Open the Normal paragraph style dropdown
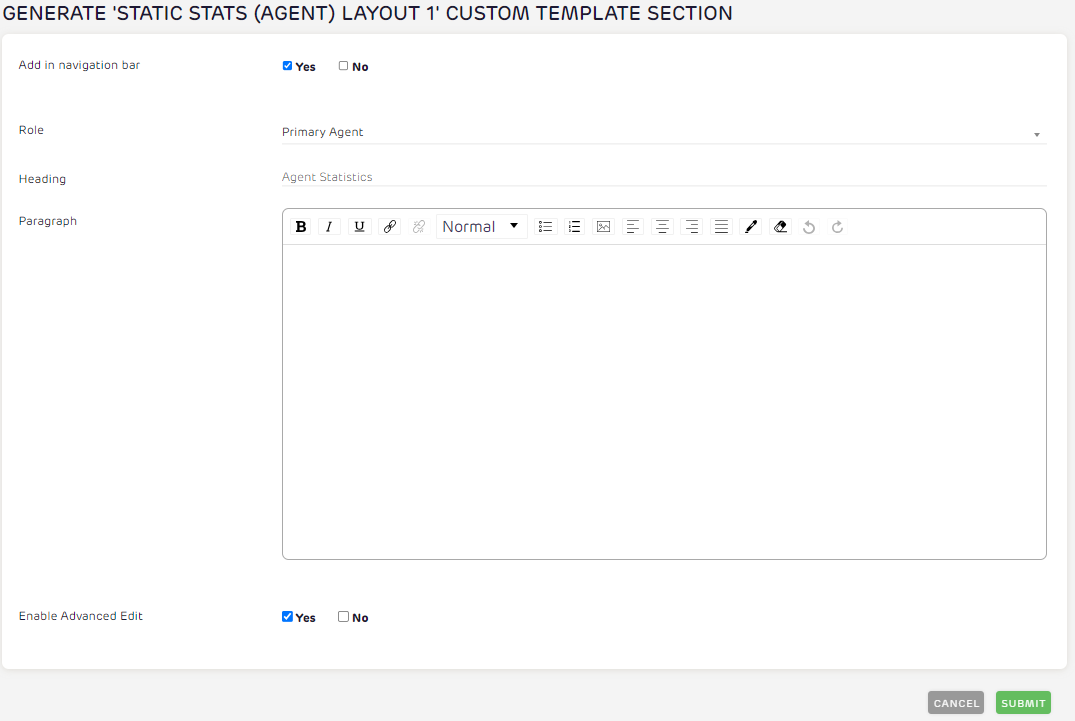 481,226
